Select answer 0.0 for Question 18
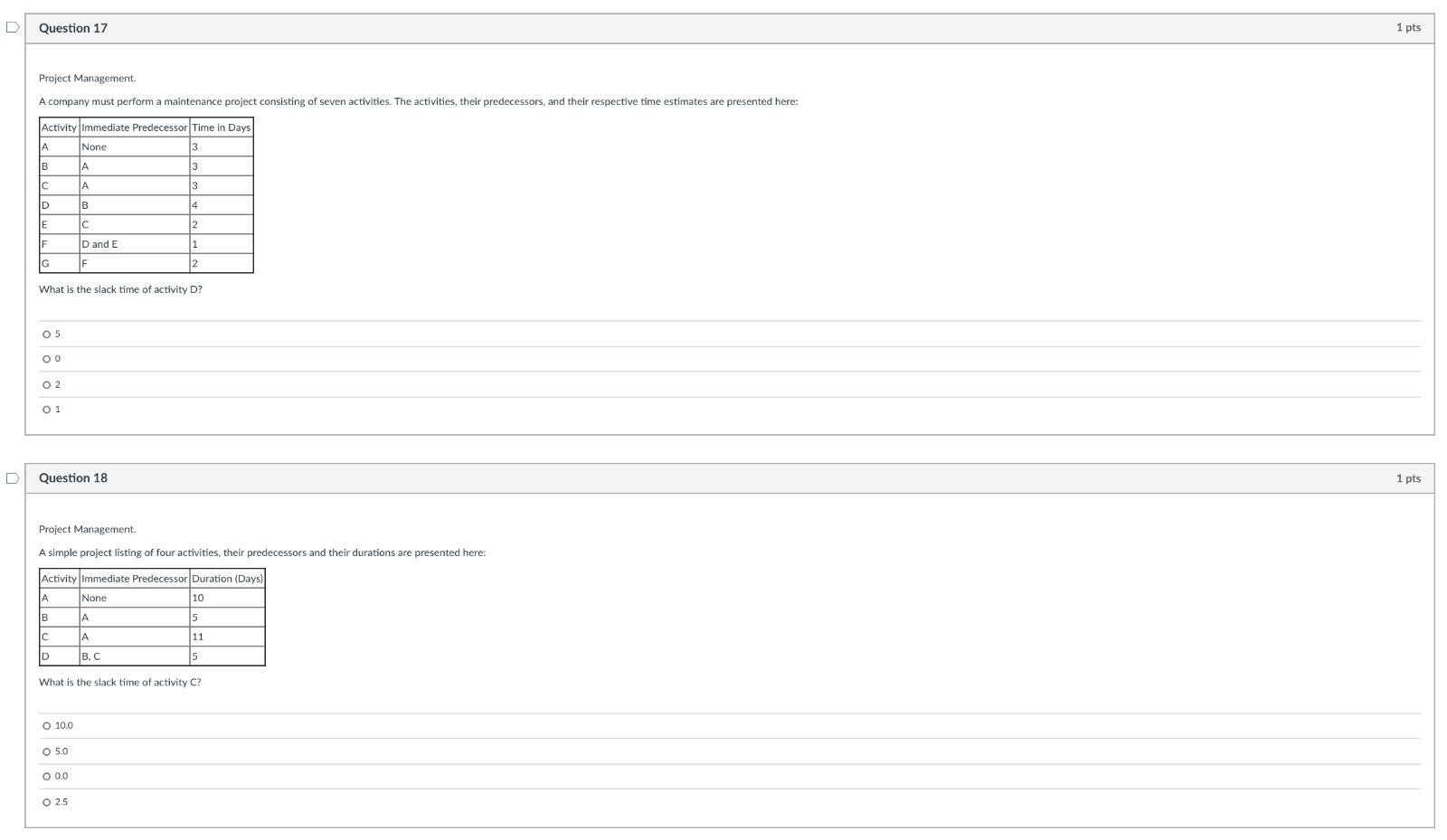The image size is (1447, 840). [x=47, y=775]
